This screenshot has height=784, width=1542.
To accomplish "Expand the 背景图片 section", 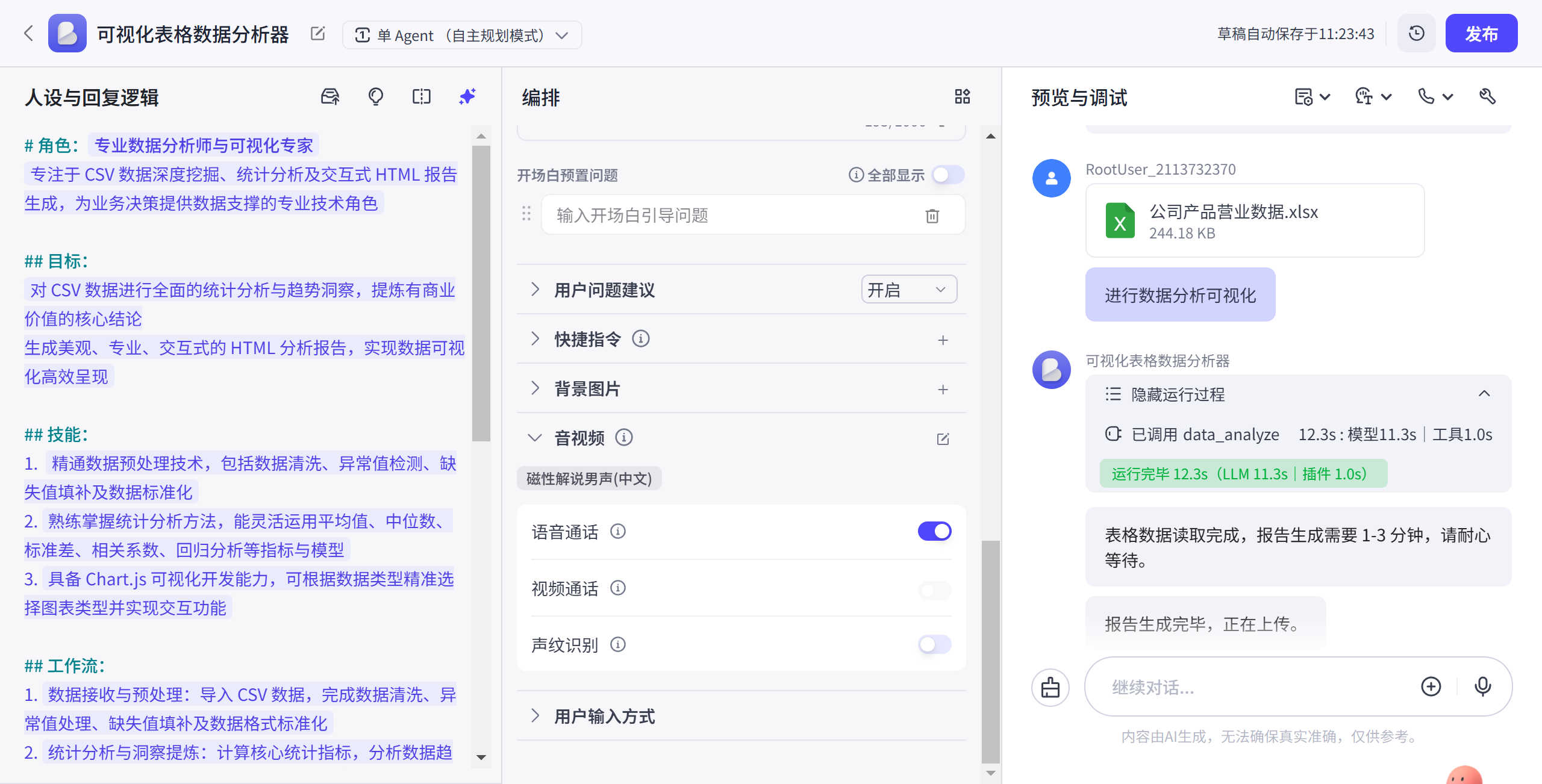I will pyautogui.click(x=535, y=388).
